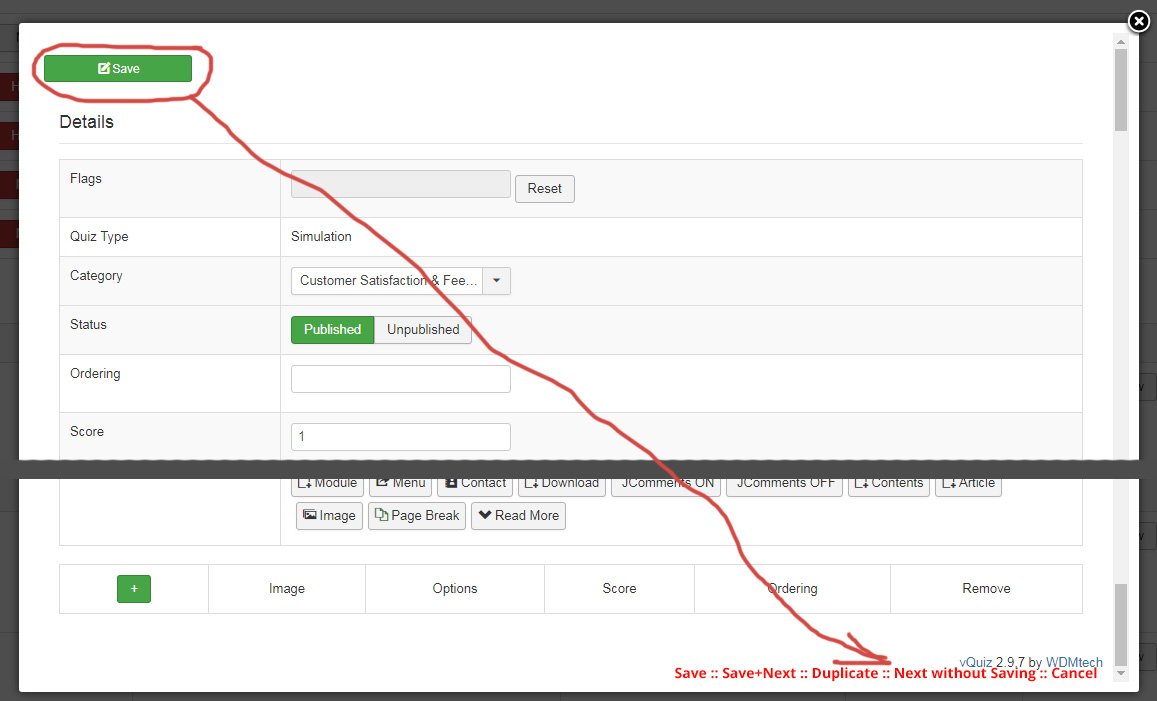Screen dimensions: 1157x701
Task: Insert an Image via editor button
Action: [329, 516]
